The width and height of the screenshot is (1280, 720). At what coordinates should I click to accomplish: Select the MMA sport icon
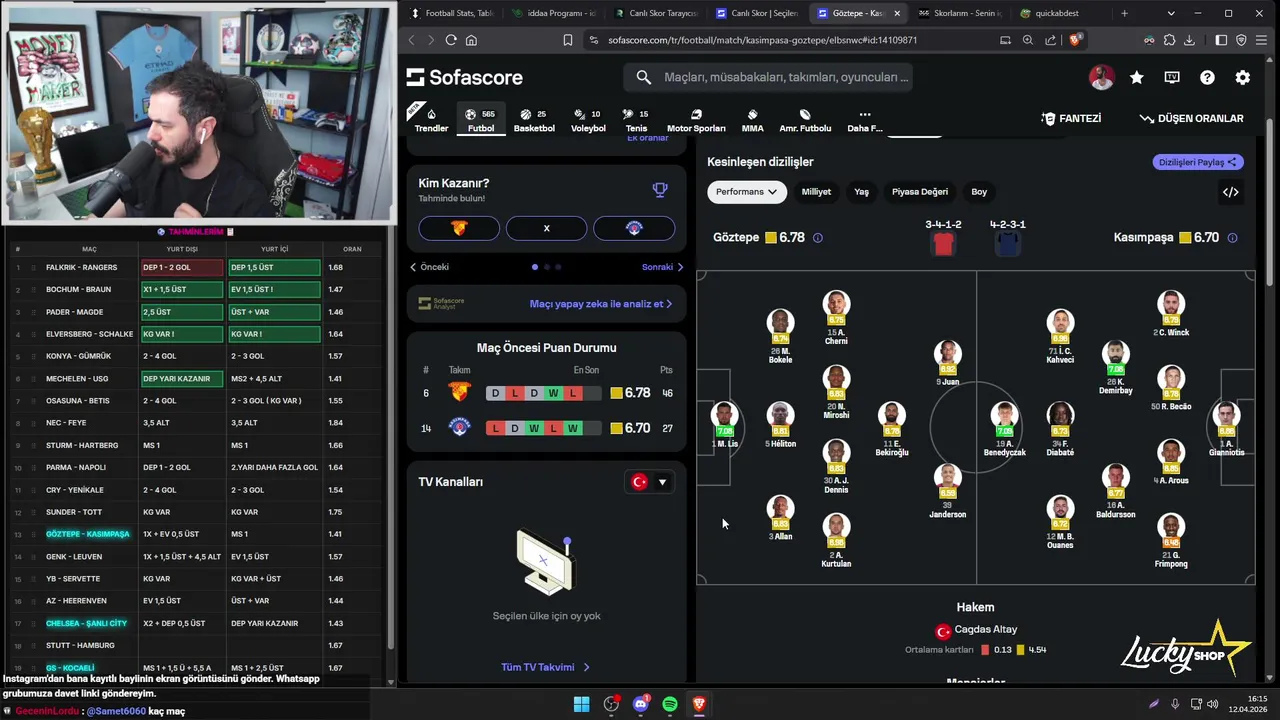[752, 120]
